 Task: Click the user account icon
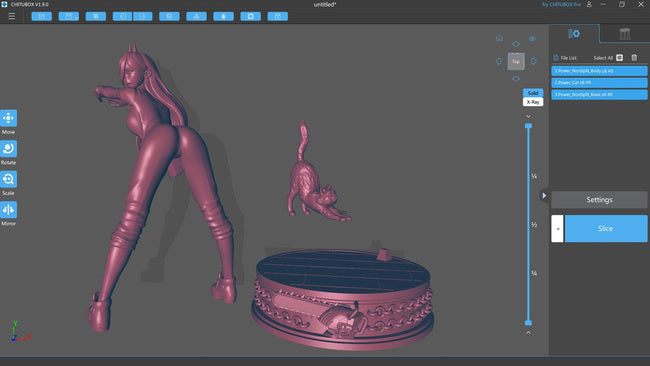589,5
